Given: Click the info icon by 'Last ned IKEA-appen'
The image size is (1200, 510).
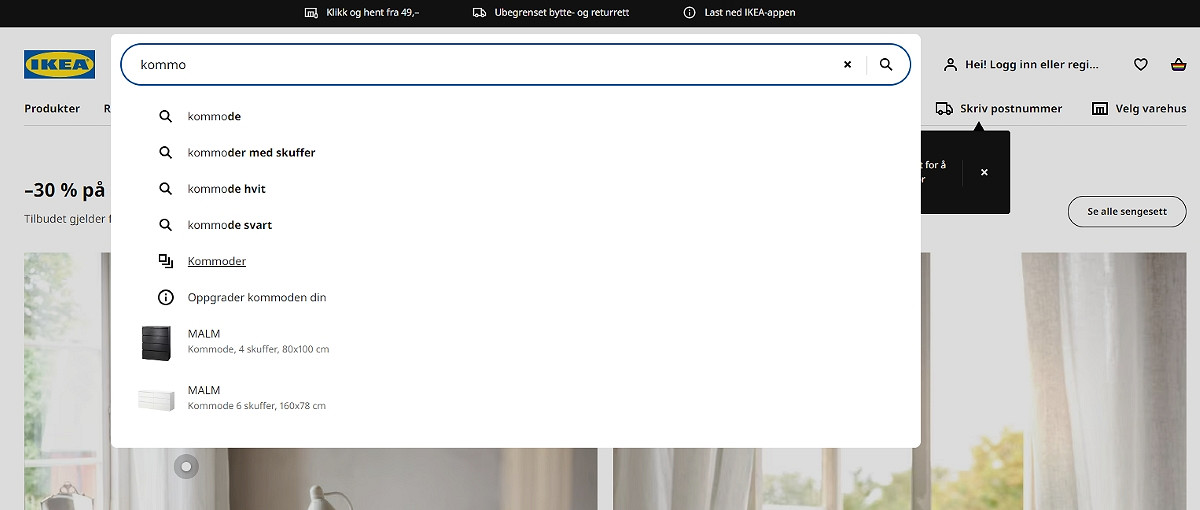Looking at the screenshot, I should pos(689,13).
